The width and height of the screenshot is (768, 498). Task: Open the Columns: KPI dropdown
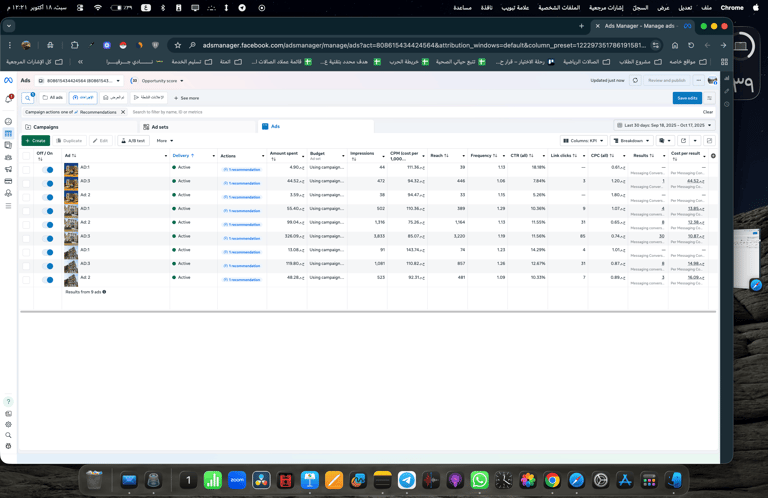pos(583,141)
